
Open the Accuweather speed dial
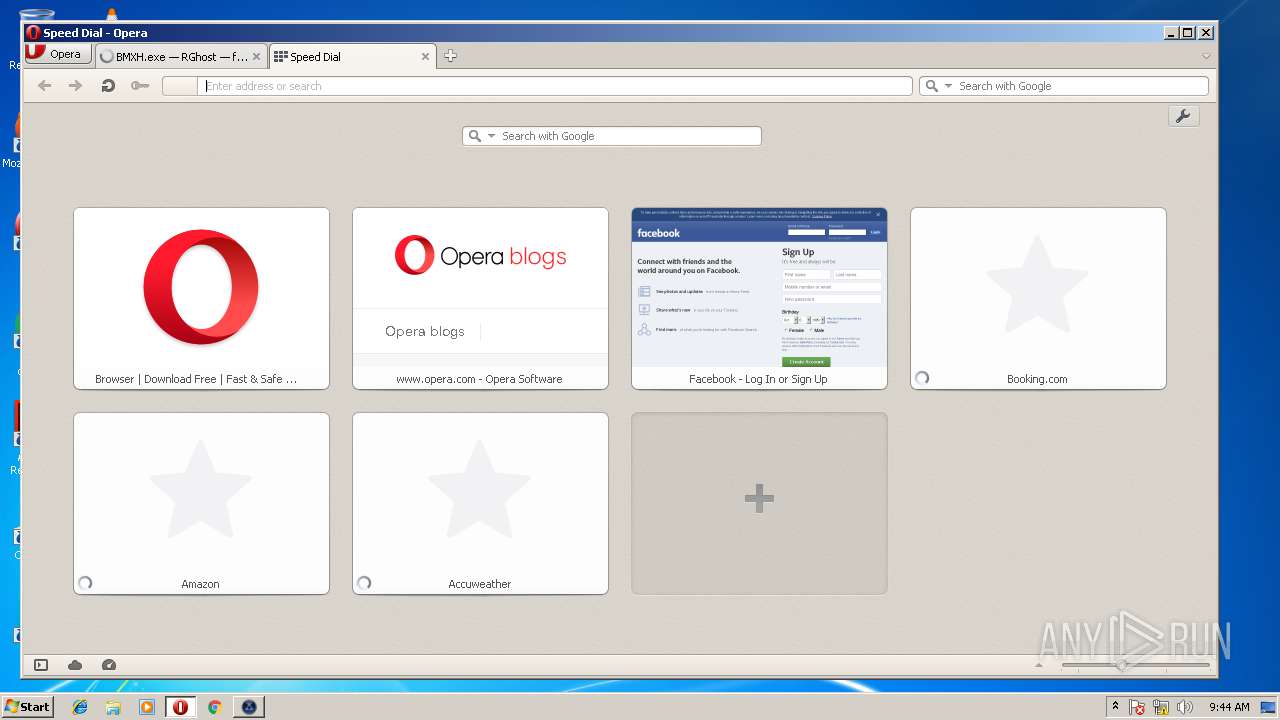pyautogui.click(x=480, y=503)
